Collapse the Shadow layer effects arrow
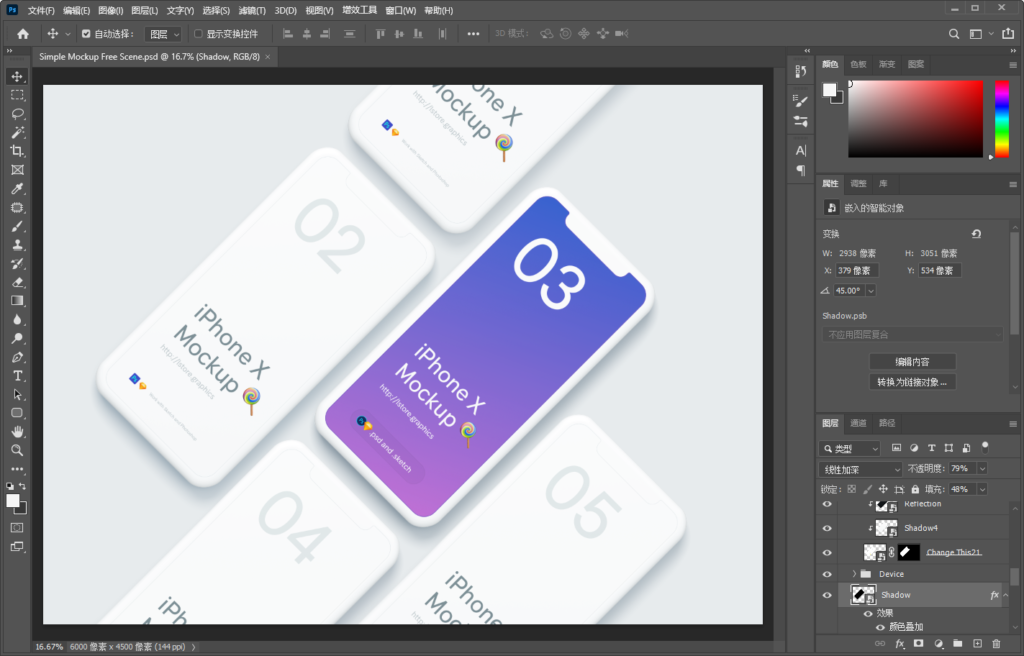Viewport: 1024px width, 656px height. (x=1006, y=595)
